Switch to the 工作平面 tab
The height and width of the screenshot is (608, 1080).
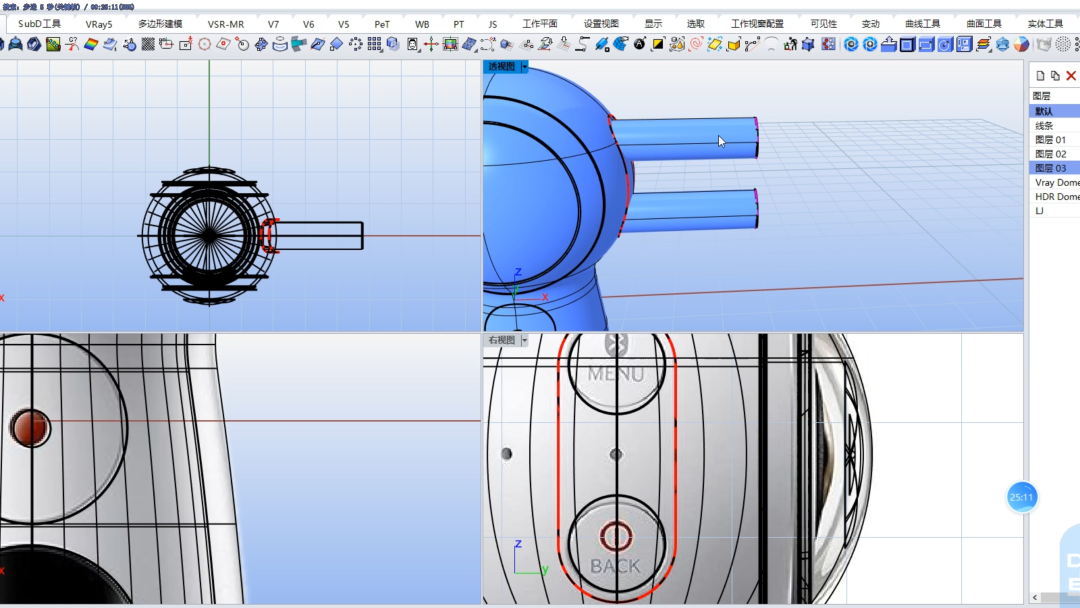[x=539, y=24]
